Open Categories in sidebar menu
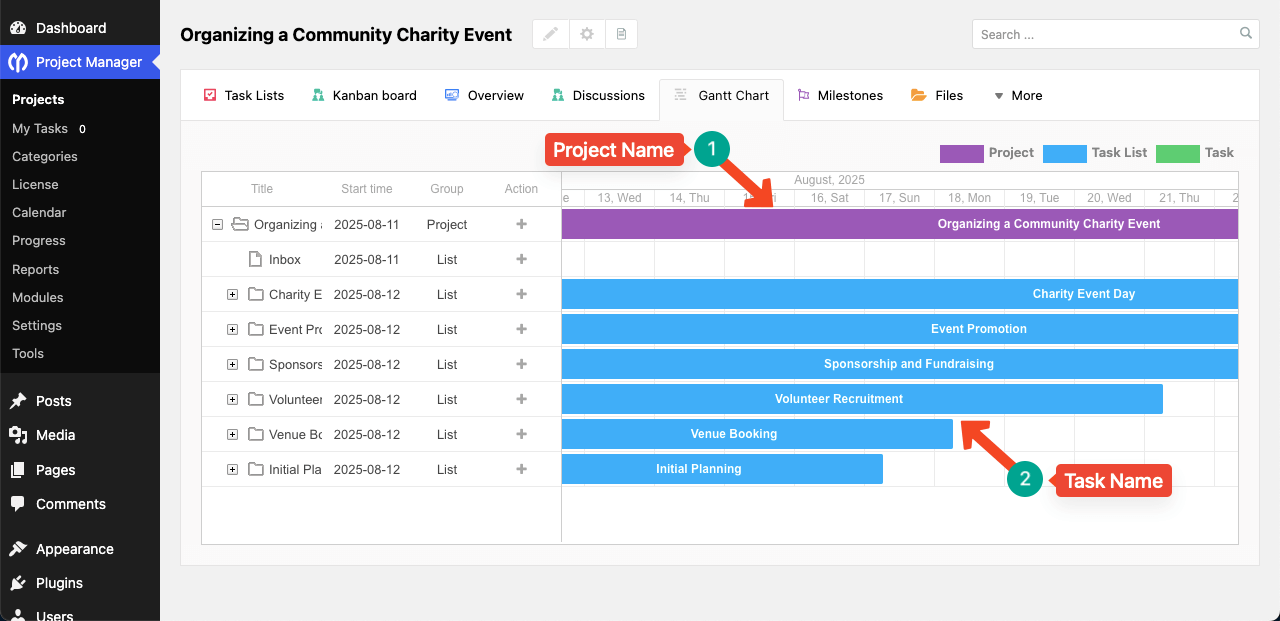This screenshot has width=1280, height=621. [x=44, y=156]
